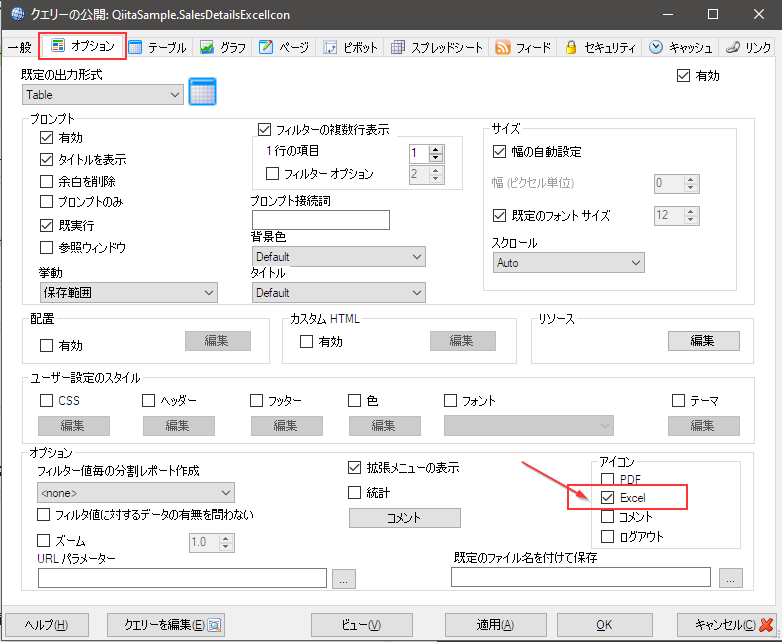Screen dimensions: 782x642
Task: Switch to the 一般 tab
Action: [20, 47]
